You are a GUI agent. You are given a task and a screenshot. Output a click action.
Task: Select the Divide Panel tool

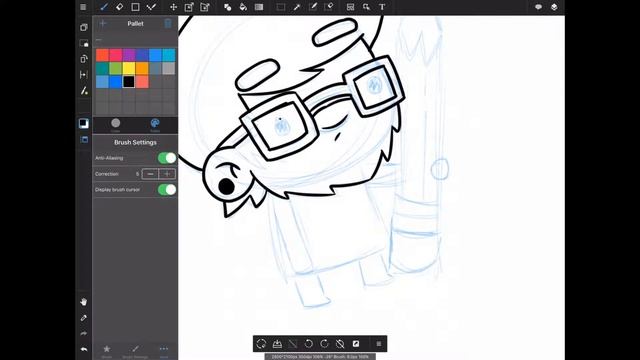click(x=350, y=7)
